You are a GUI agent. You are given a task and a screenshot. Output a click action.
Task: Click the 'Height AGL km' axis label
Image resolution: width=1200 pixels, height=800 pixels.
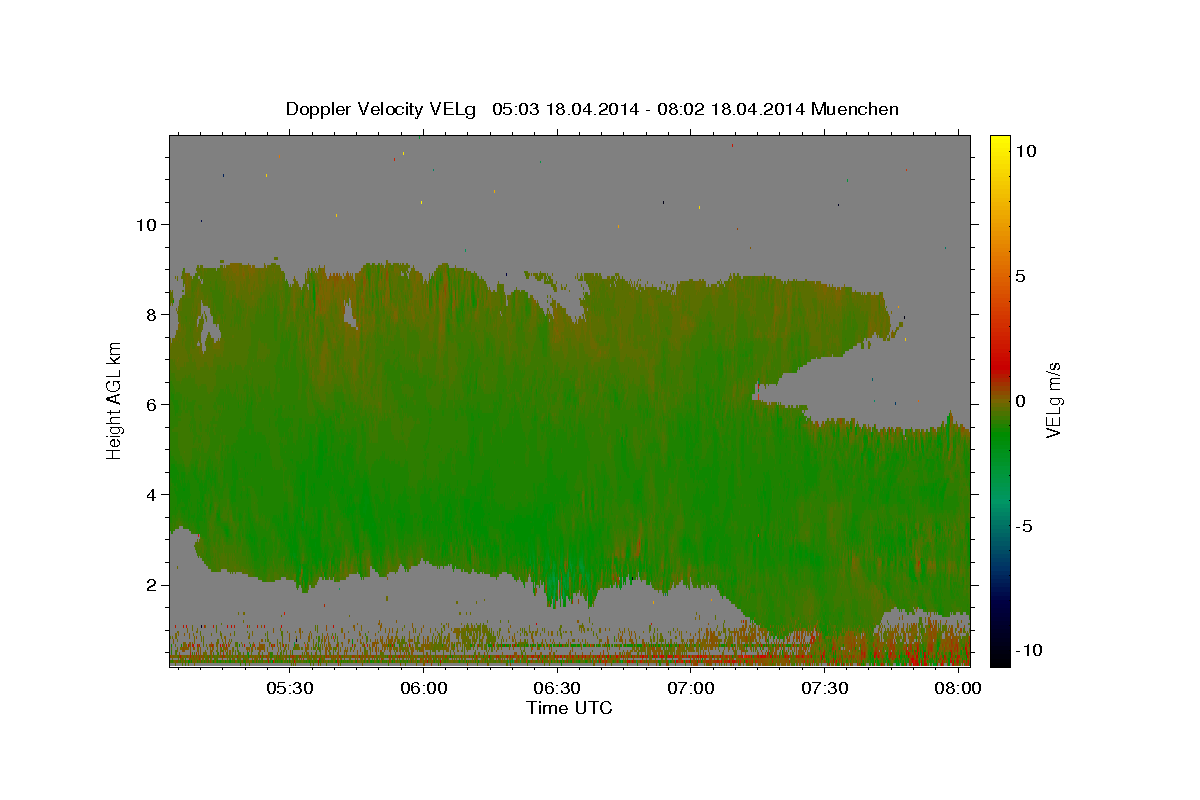(114, 400)
